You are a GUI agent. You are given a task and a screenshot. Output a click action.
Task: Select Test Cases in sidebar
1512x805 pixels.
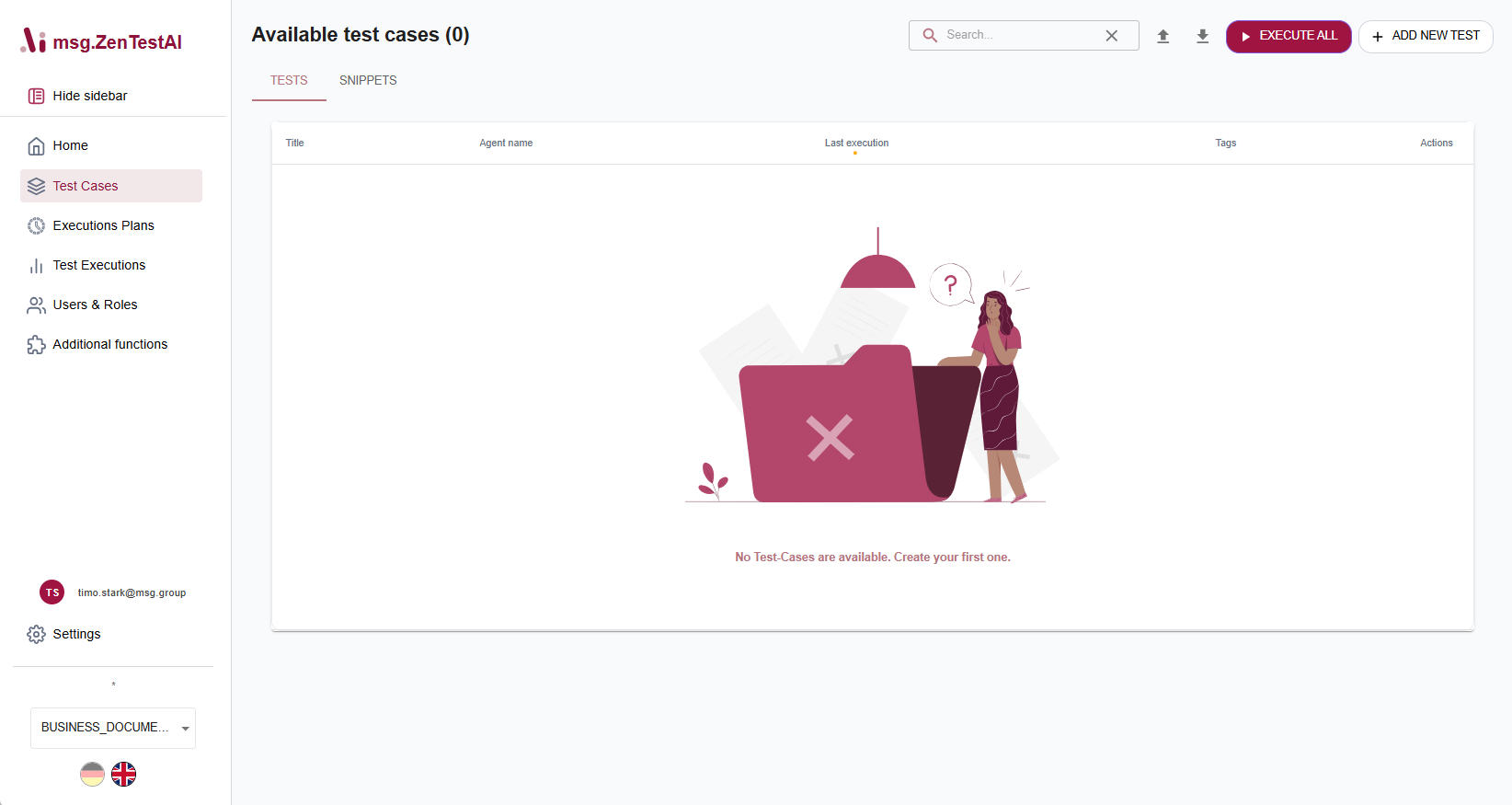[x=111, y=186]
